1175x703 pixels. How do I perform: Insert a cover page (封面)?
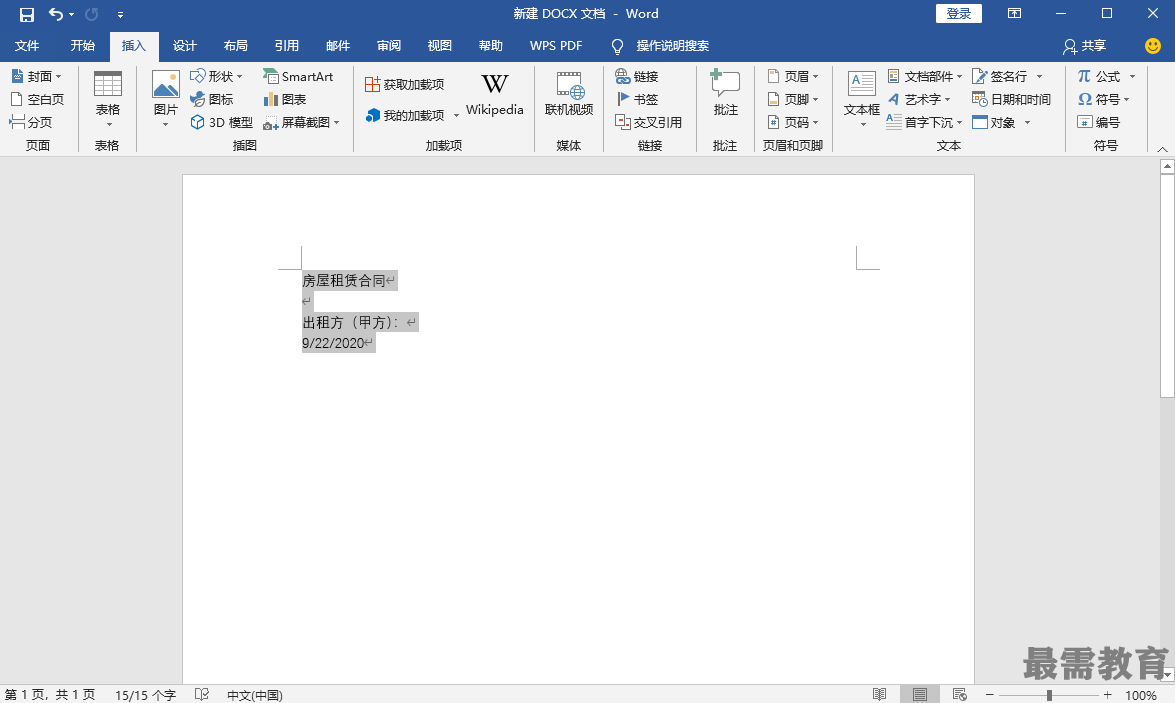(x=37, y=76)
